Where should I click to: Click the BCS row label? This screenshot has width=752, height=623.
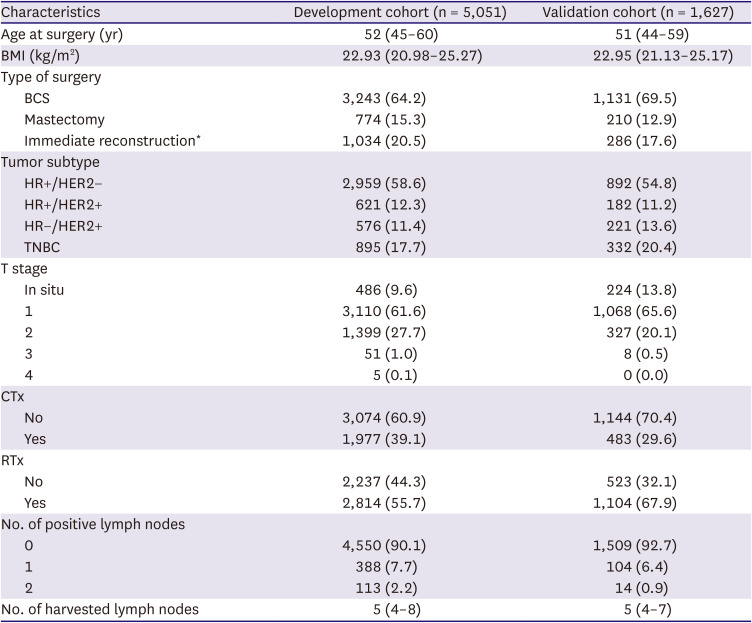click(40, 98)
